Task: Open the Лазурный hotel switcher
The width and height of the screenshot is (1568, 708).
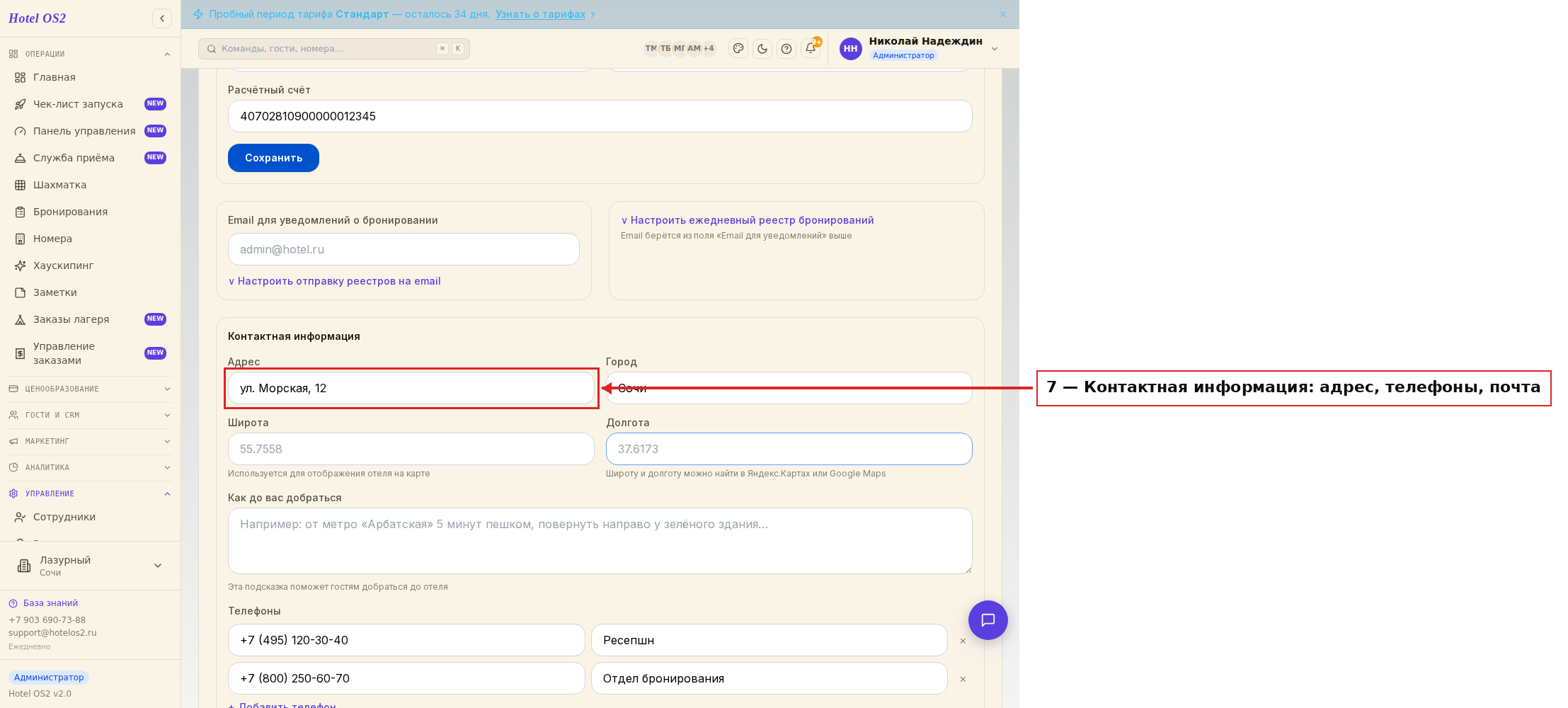Action: 90,566
